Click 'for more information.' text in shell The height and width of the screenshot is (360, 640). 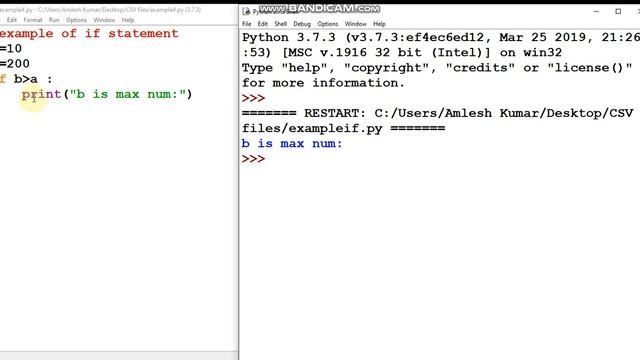tap(323, 83)
